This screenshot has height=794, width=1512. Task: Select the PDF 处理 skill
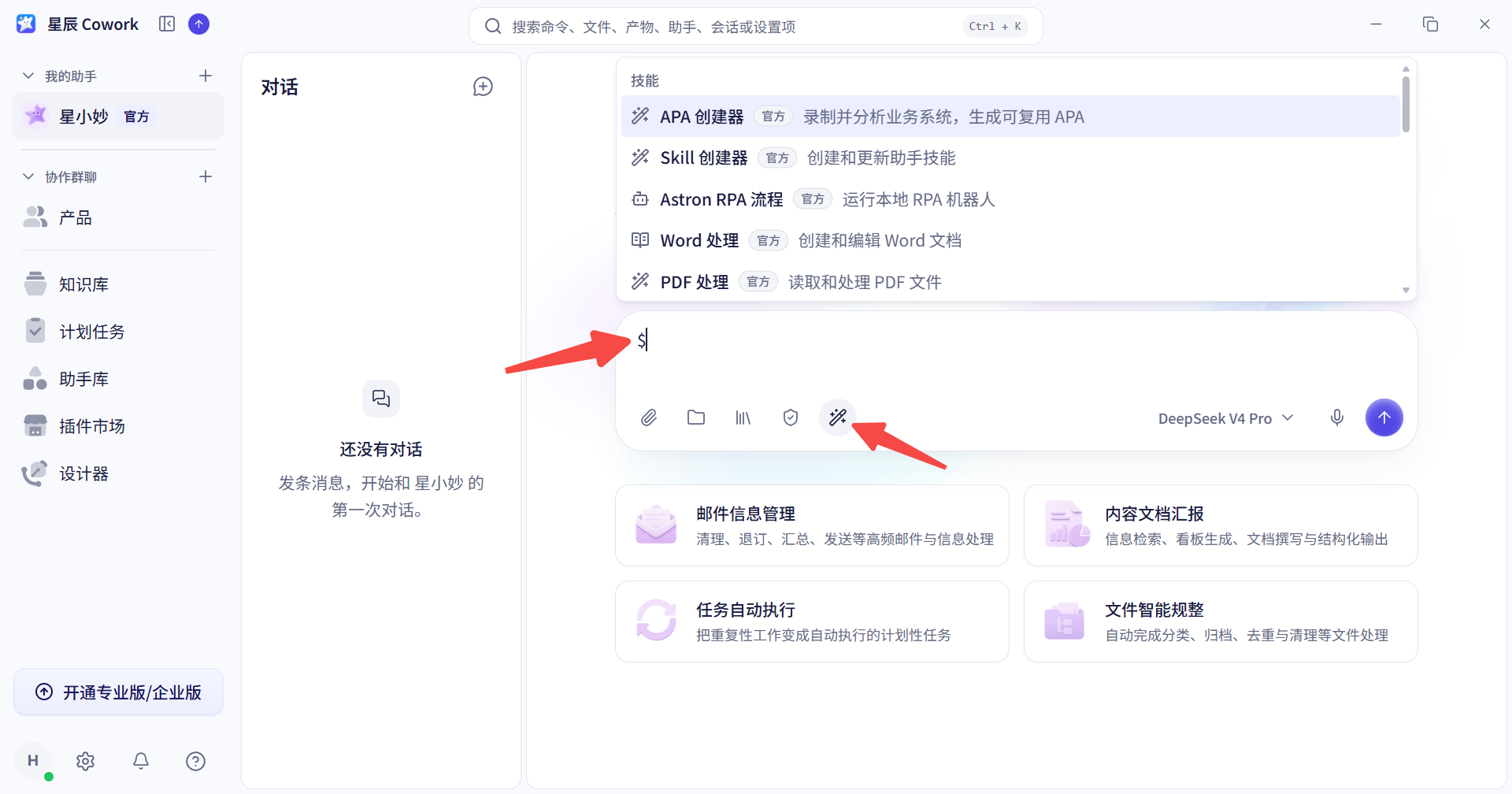(x=1010, y=282)
